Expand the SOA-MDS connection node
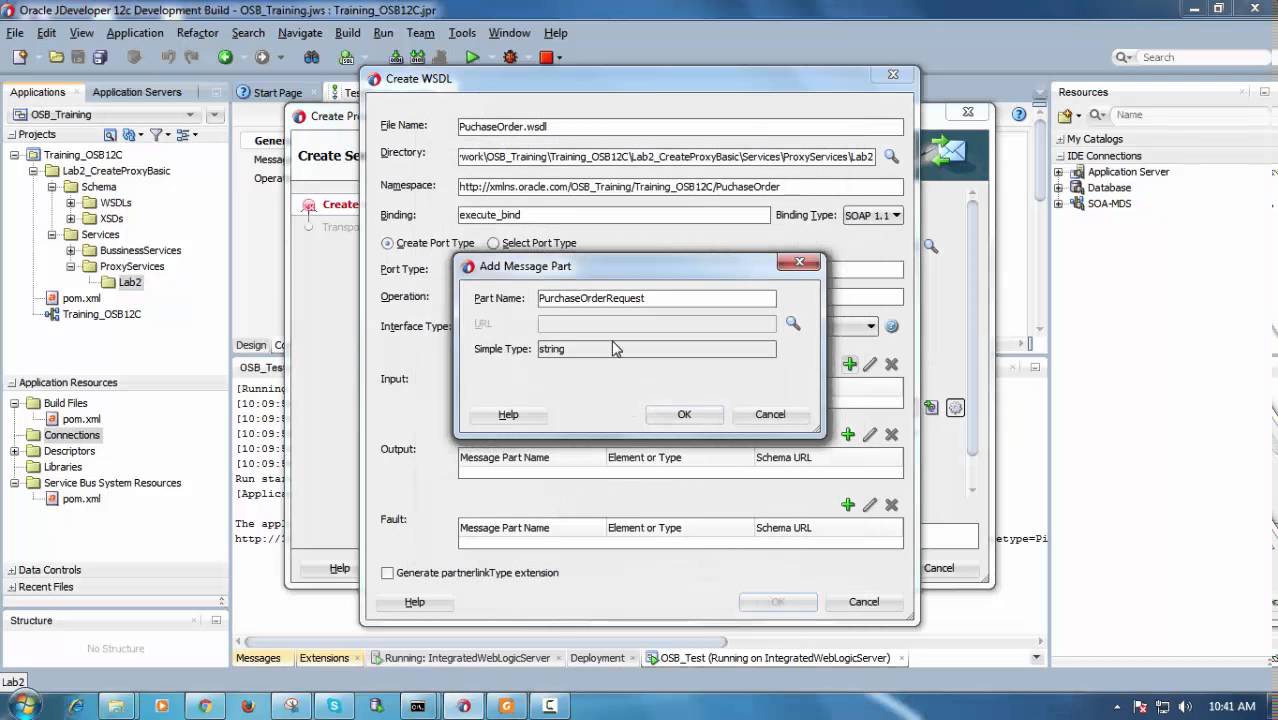 pos(1059,204)
